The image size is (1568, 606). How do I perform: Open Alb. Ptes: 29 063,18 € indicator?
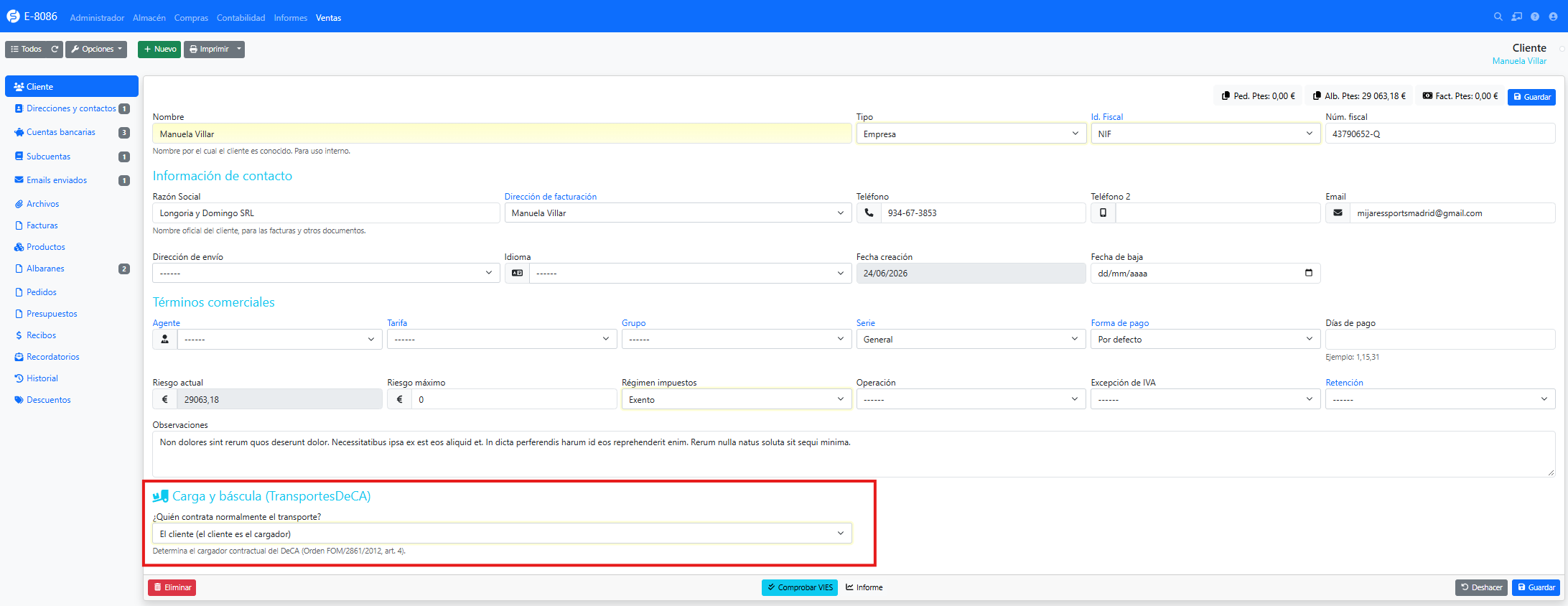pos(1359,95)
